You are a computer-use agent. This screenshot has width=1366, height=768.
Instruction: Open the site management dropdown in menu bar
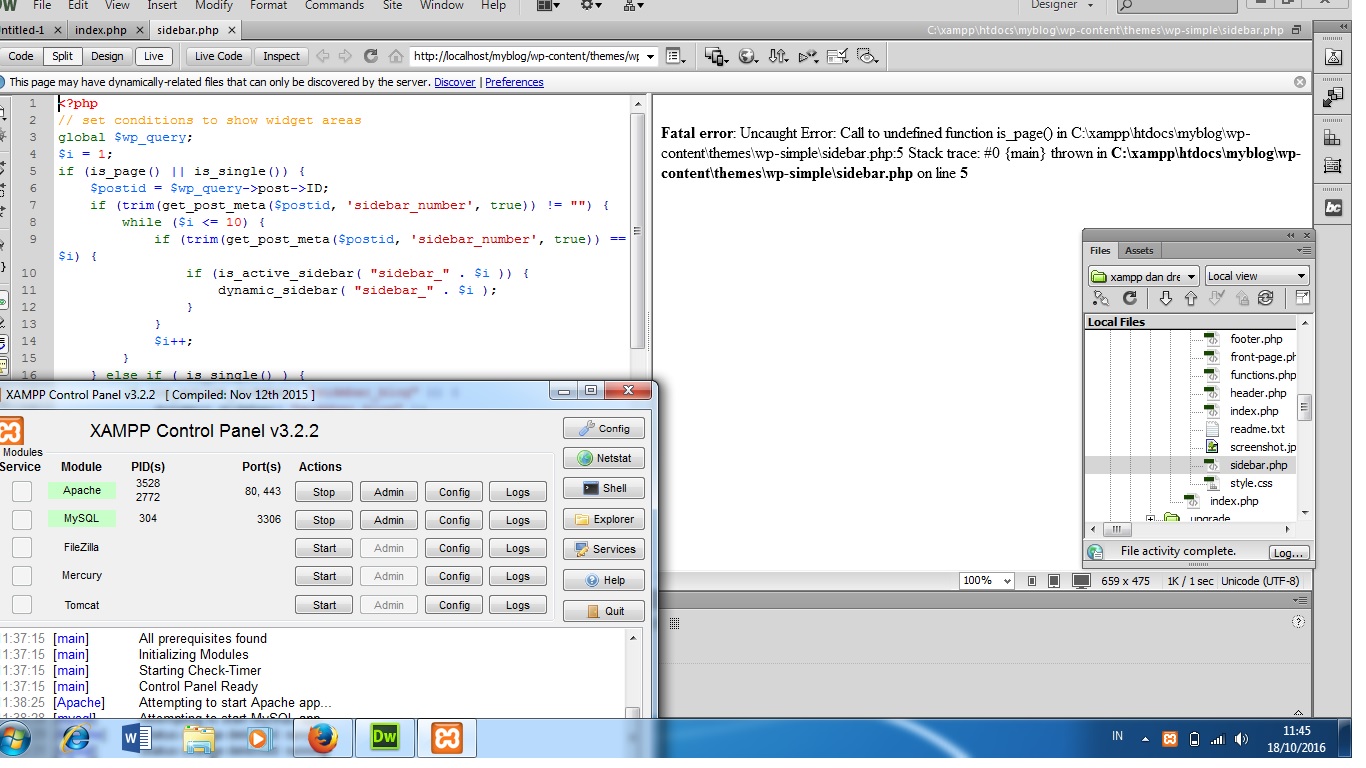[633, 5]
